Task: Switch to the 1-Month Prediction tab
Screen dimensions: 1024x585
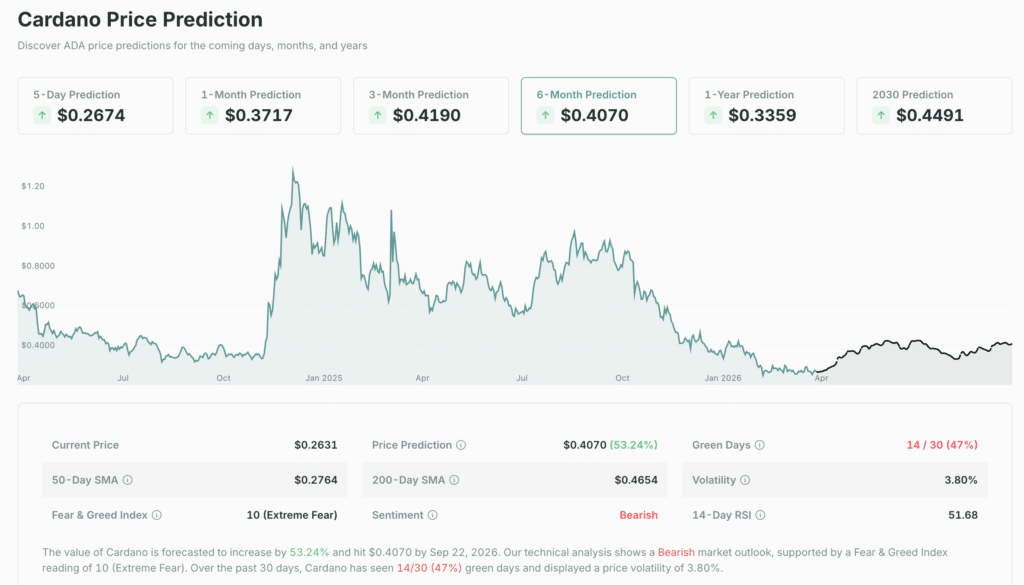Action: [x=263, y=105]
